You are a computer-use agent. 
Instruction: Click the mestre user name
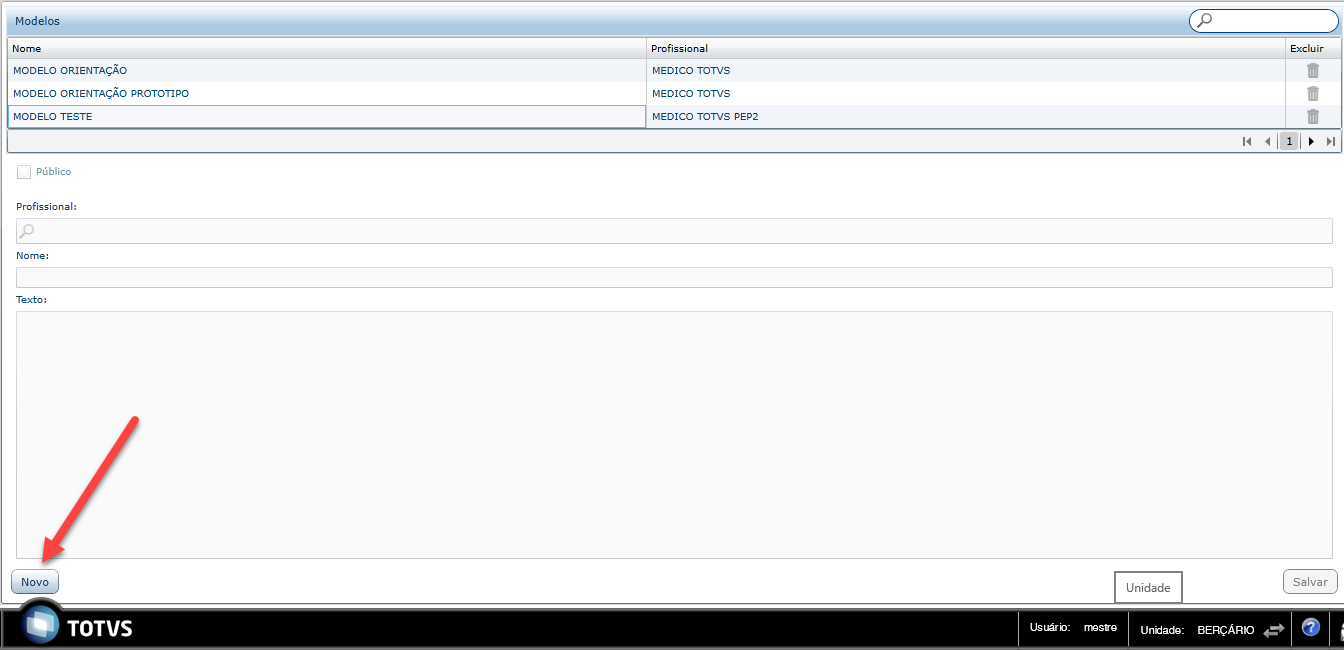tap(1100, 628)
